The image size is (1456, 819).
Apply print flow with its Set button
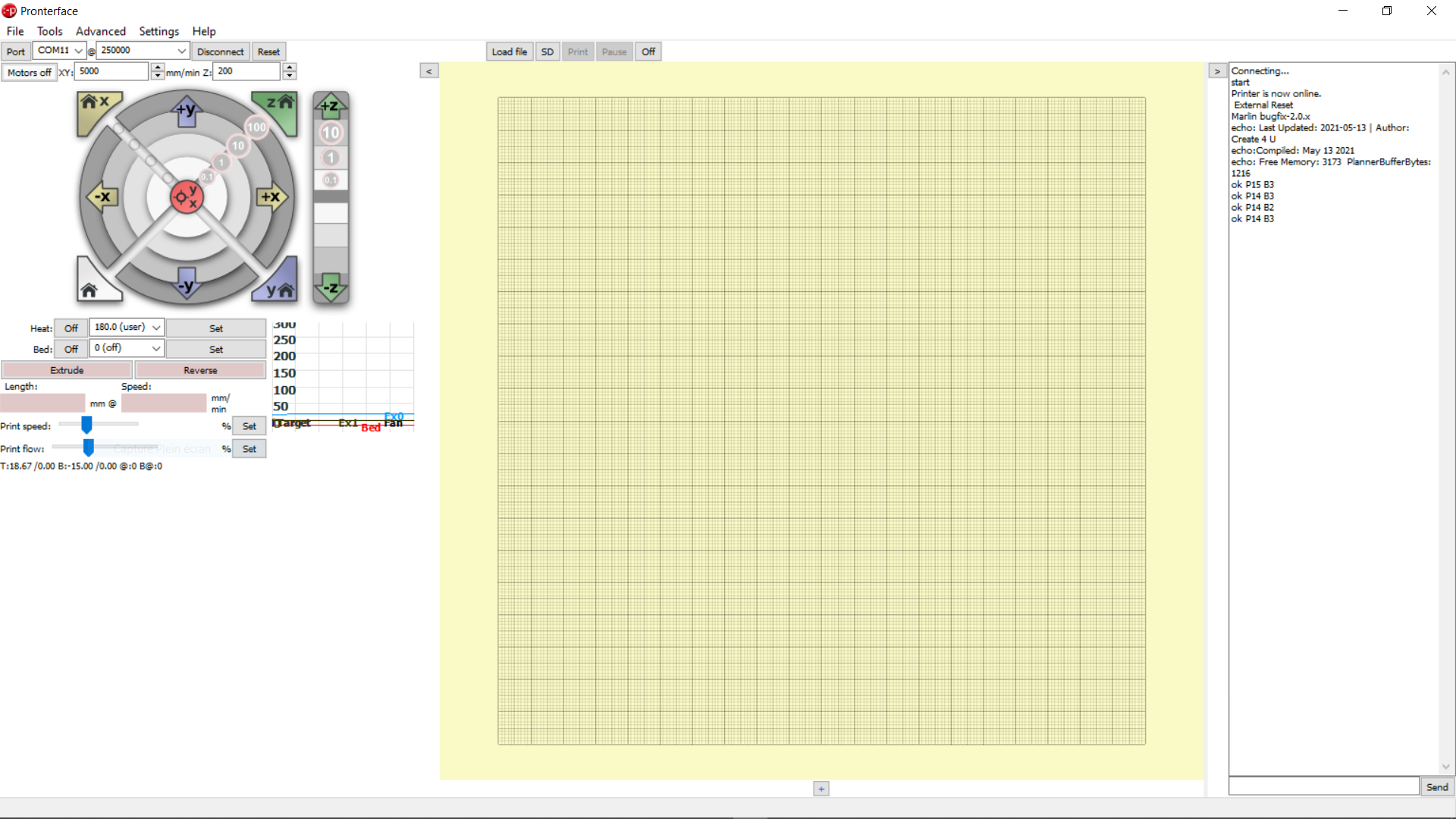pos(249,449)
